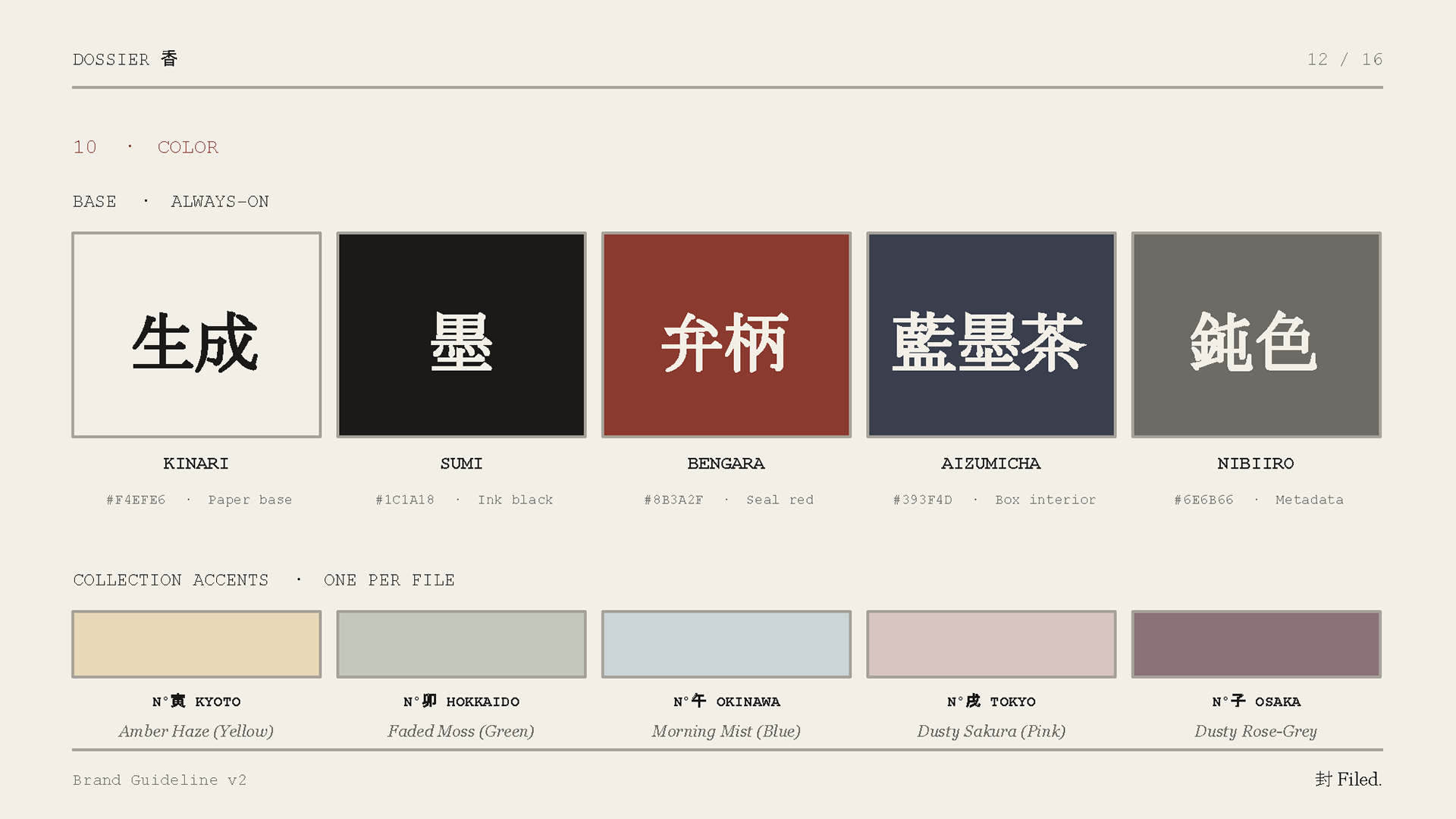The image size is (1456, 819).
Task: Select the Okinawa Morning Mist swatch
Action: coord(726,644)
